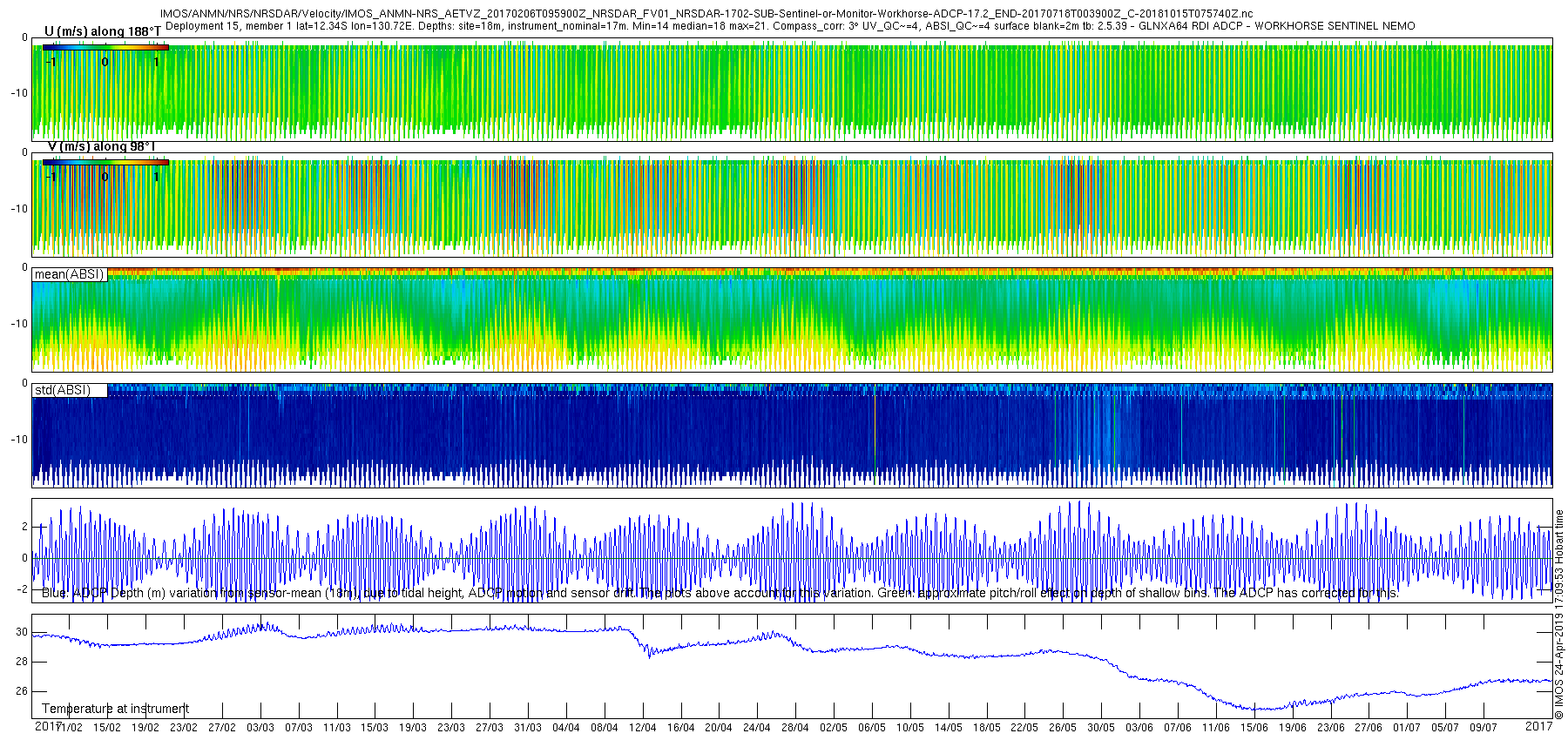Click the 'Deployment 15, member 1' subtitle line
1568x740 pixels.
click(x=789, y=26)
